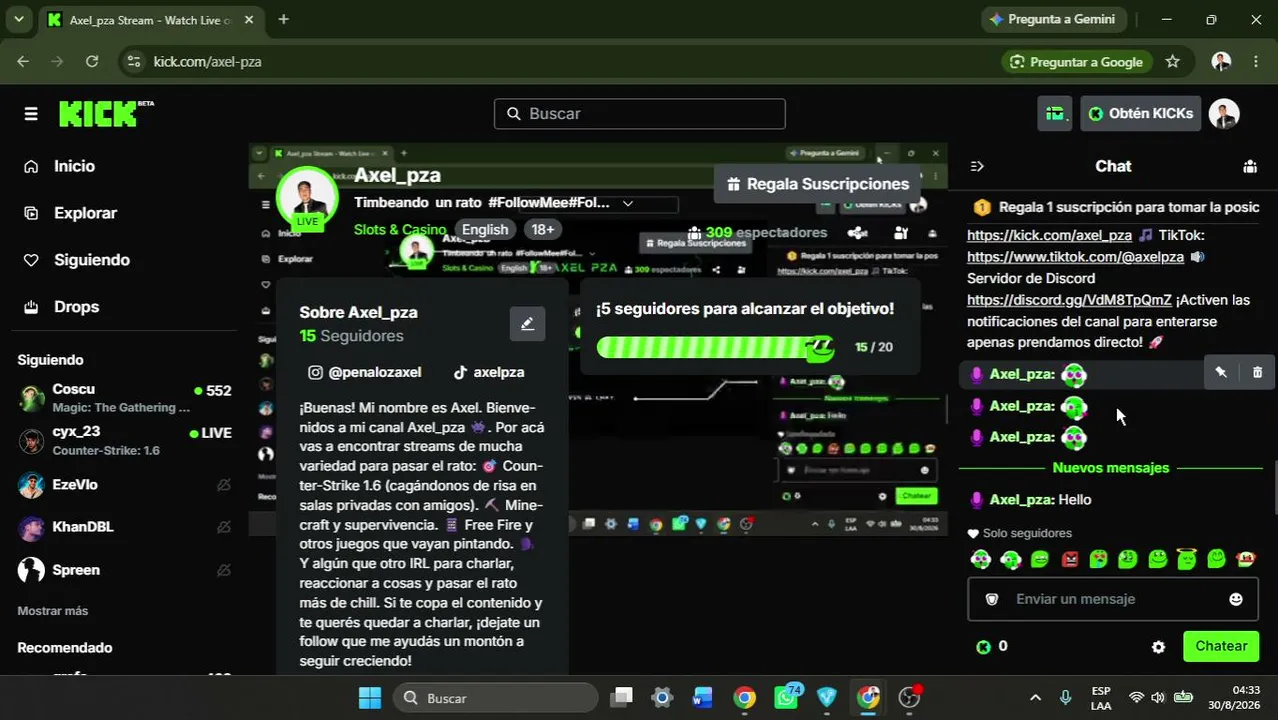Open the Windows Start menu

[x=369, y=698]
